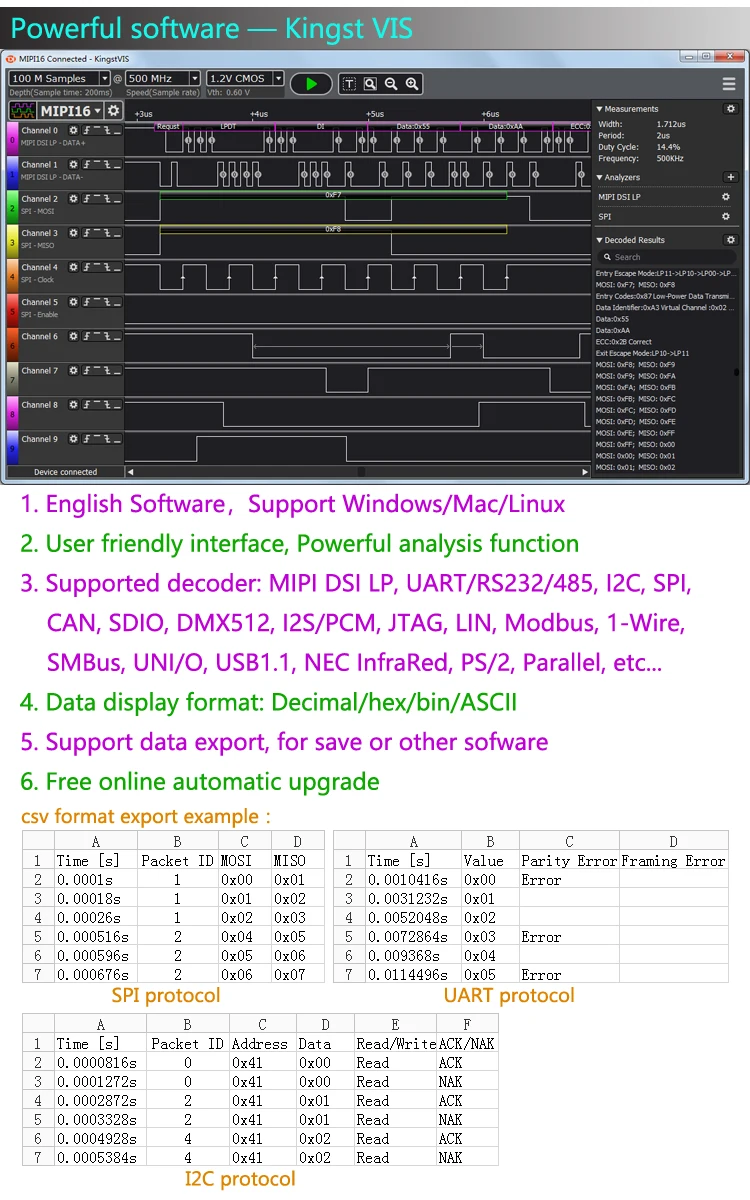The width and height of the screenshot is (750, 1200).
Task: Click the horizontal scrollbar right arrow
Action: click(587, 471)
